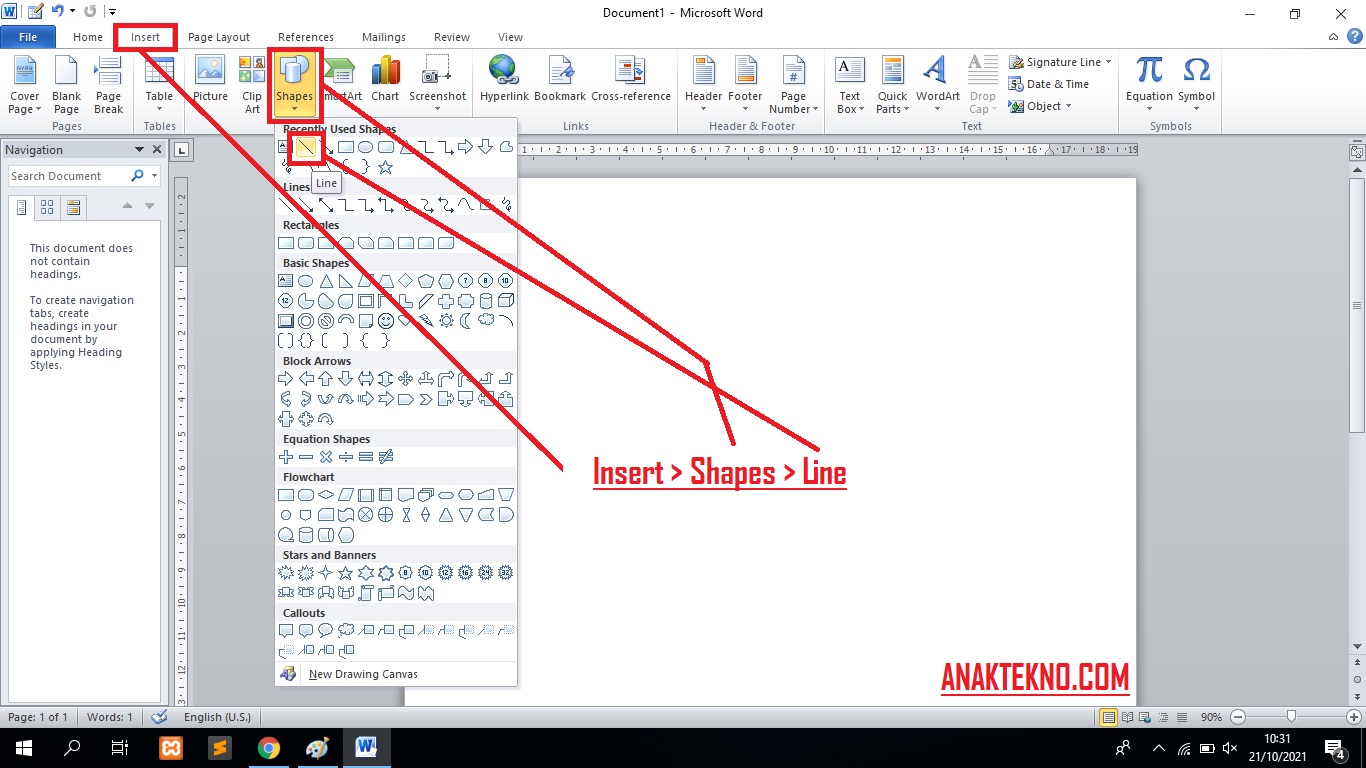
Task: Pick the Not Equal equation shape
Action: [x=386, y=457]
